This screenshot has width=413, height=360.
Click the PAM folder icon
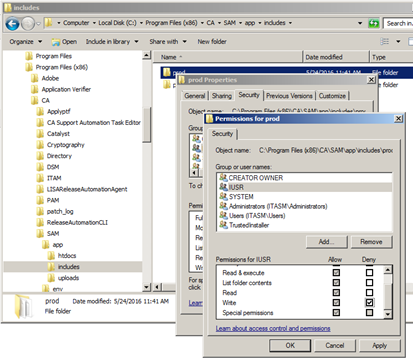tap(40, 200)
